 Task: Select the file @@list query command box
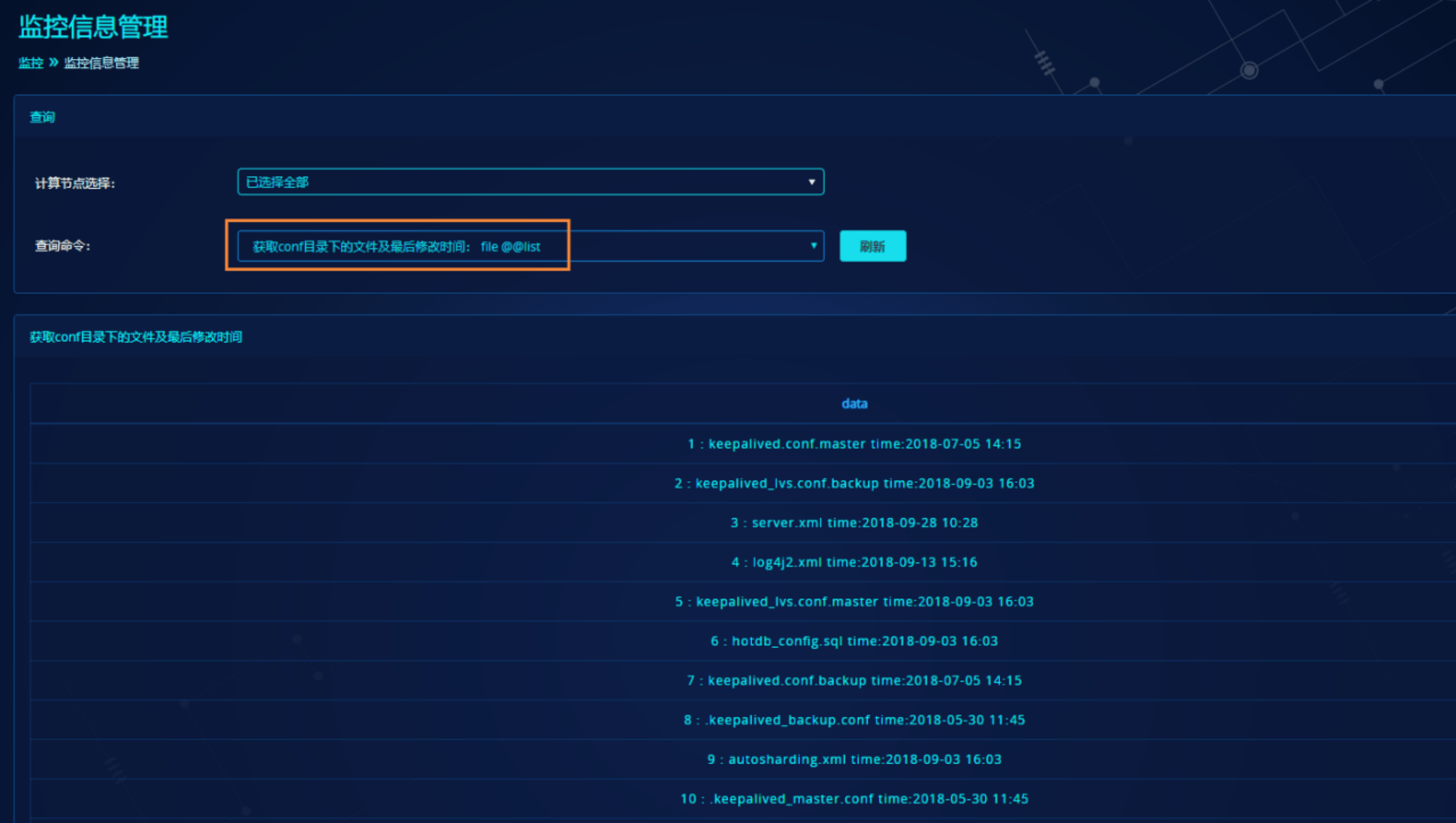396,246
